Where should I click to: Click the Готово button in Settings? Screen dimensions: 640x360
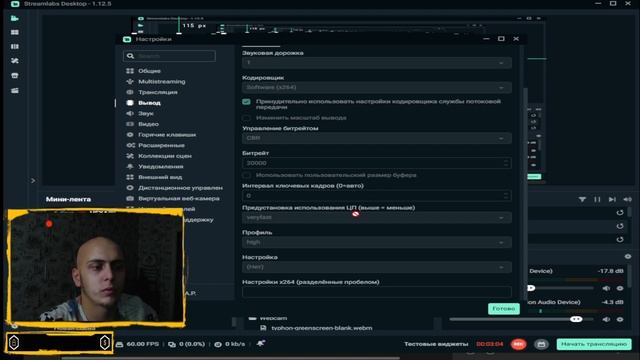[x=504, y=309]
